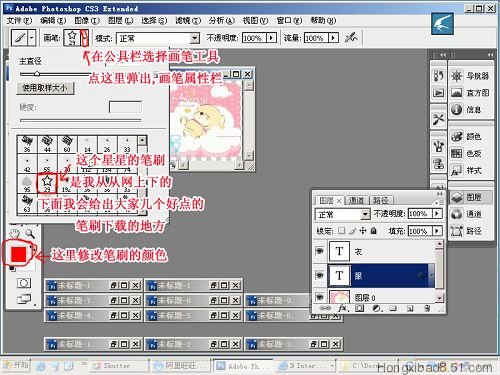Open the brush preset picker arrow
The height and width of the screenshot is (375, 500).
click(85, 38)
